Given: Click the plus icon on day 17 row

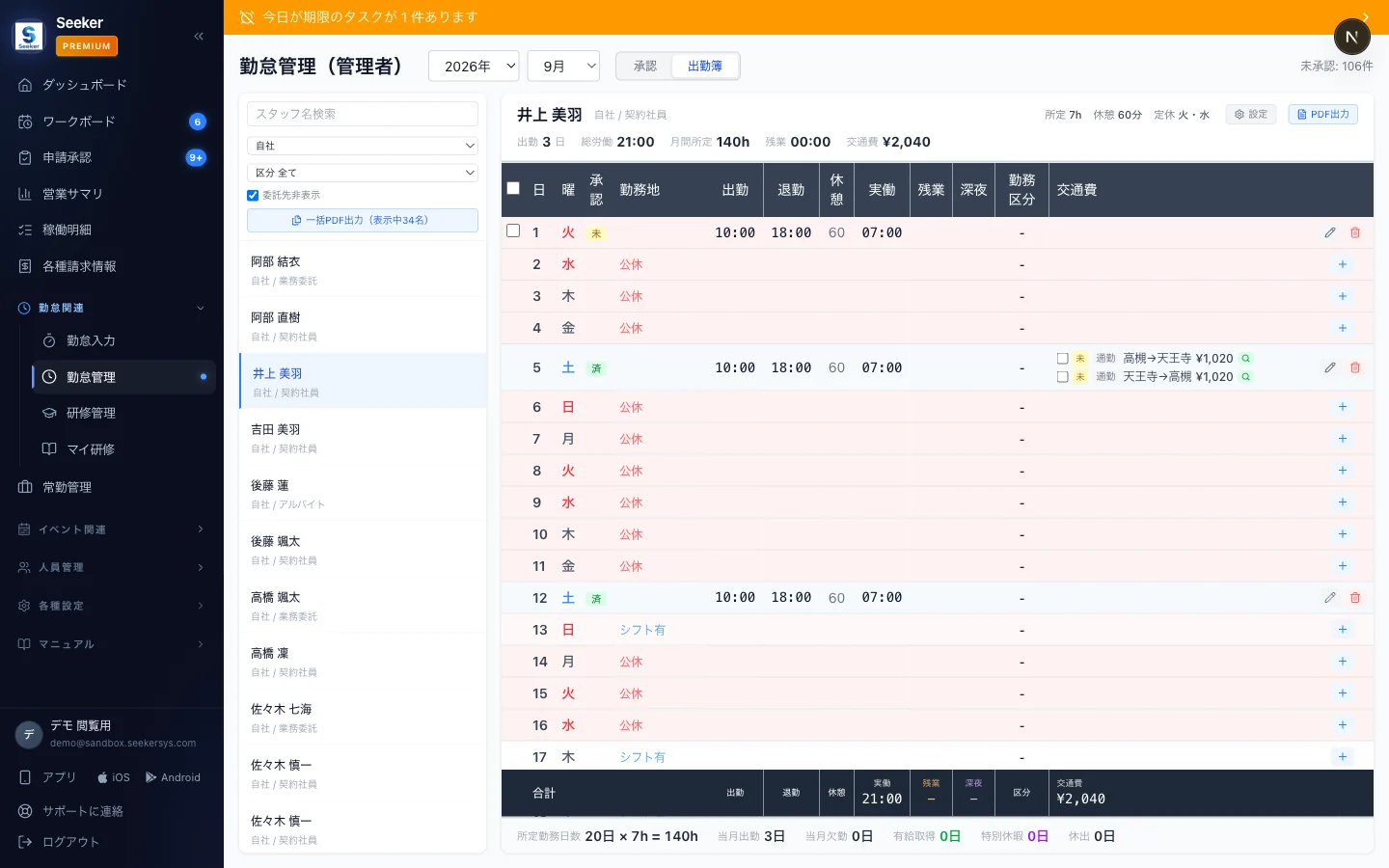Looking at the screenshot, I should click(x=1343, y=757).
